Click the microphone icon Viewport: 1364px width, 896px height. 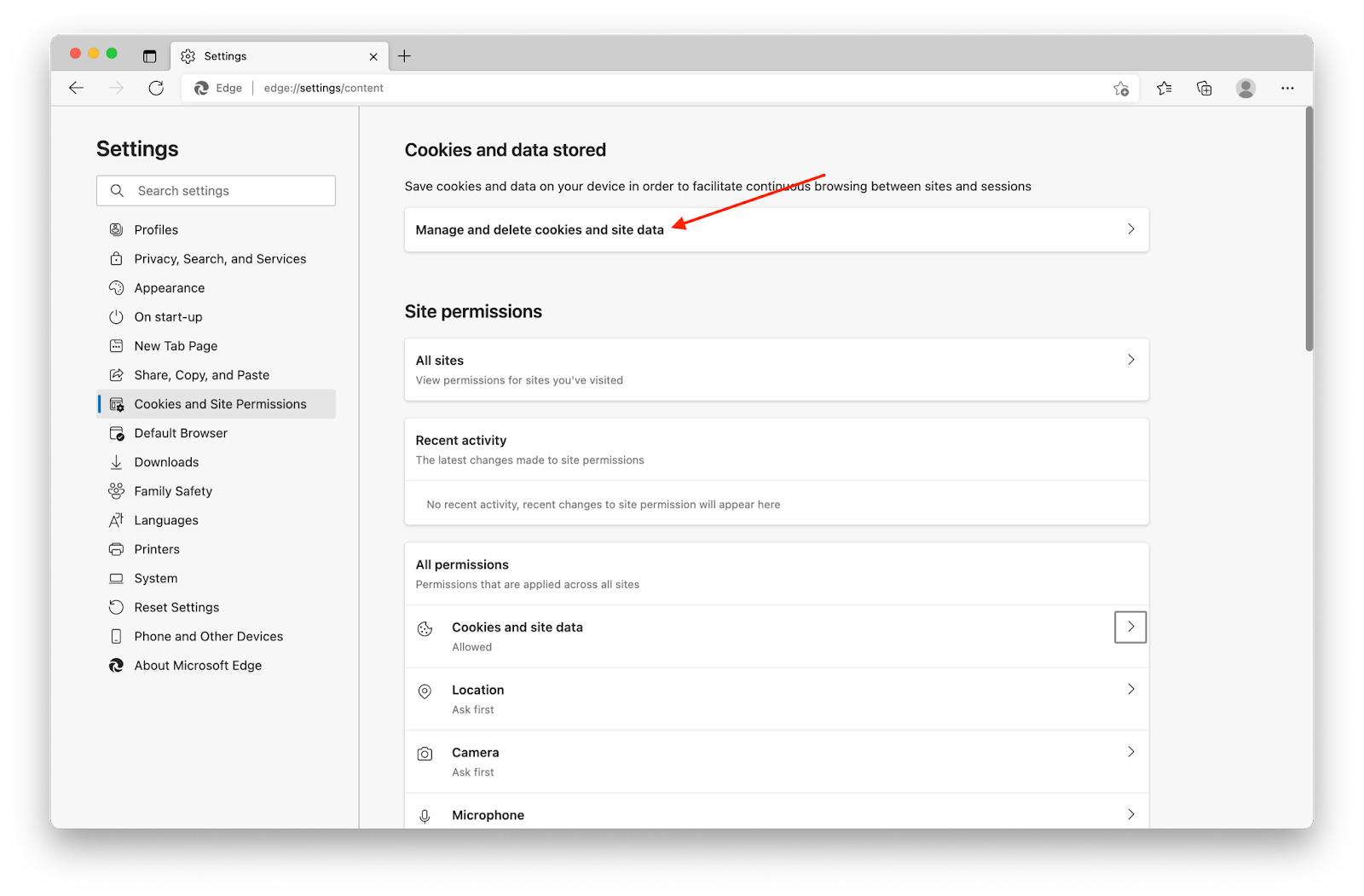pyautogui.click(x=425, y=817)
